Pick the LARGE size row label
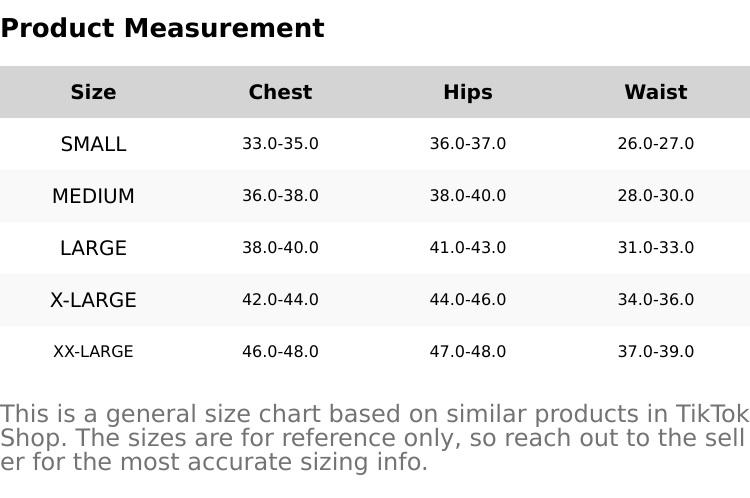The image size is (750, 498). [93, 248]
